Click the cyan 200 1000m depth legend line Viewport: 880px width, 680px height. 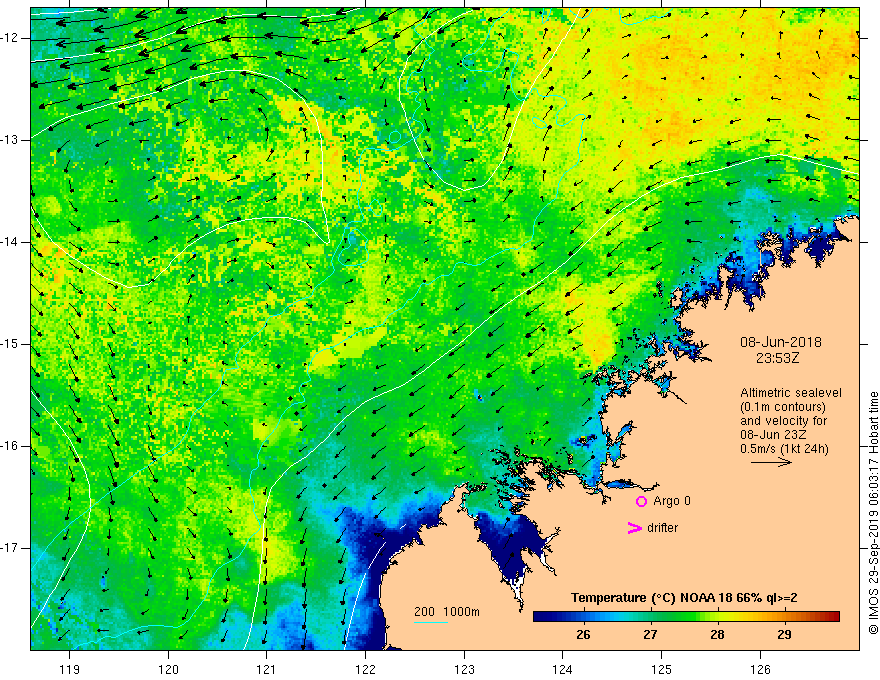tap(430, 622)
